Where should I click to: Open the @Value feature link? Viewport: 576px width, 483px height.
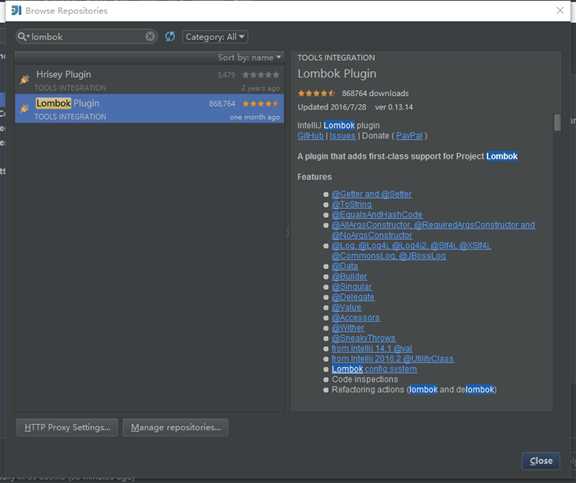[x=346, y=307]
